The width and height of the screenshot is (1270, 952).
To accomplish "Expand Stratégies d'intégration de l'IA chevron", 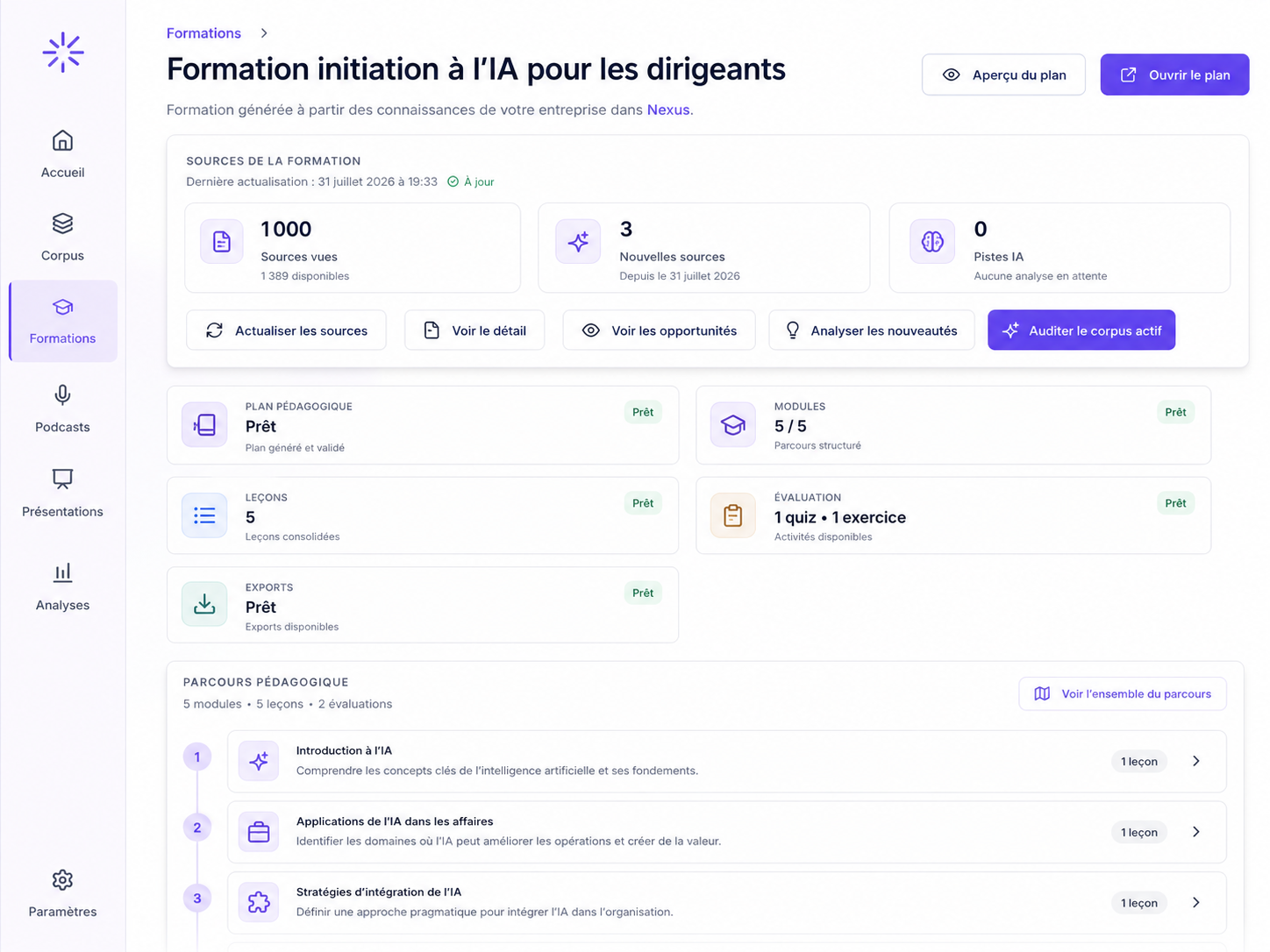I will pos(1196,903).
